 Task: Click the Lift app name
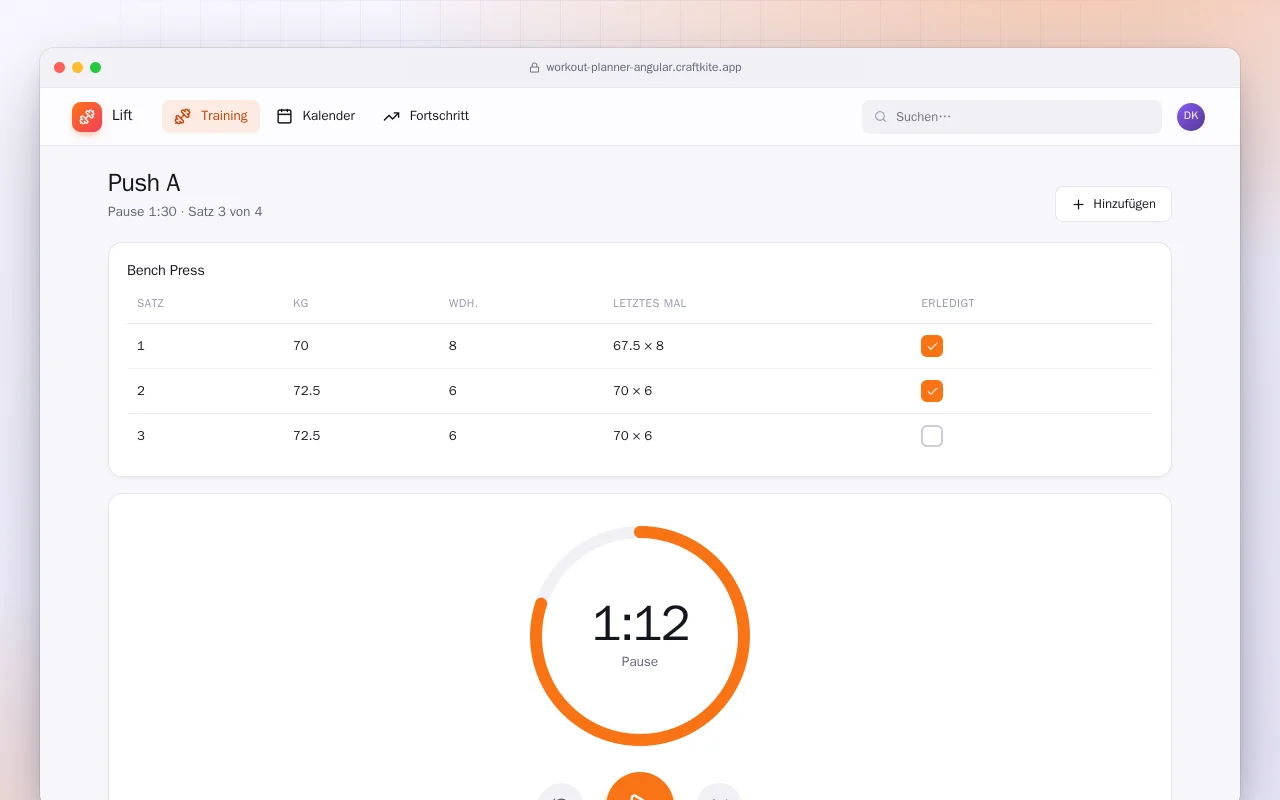click(122, 116)
